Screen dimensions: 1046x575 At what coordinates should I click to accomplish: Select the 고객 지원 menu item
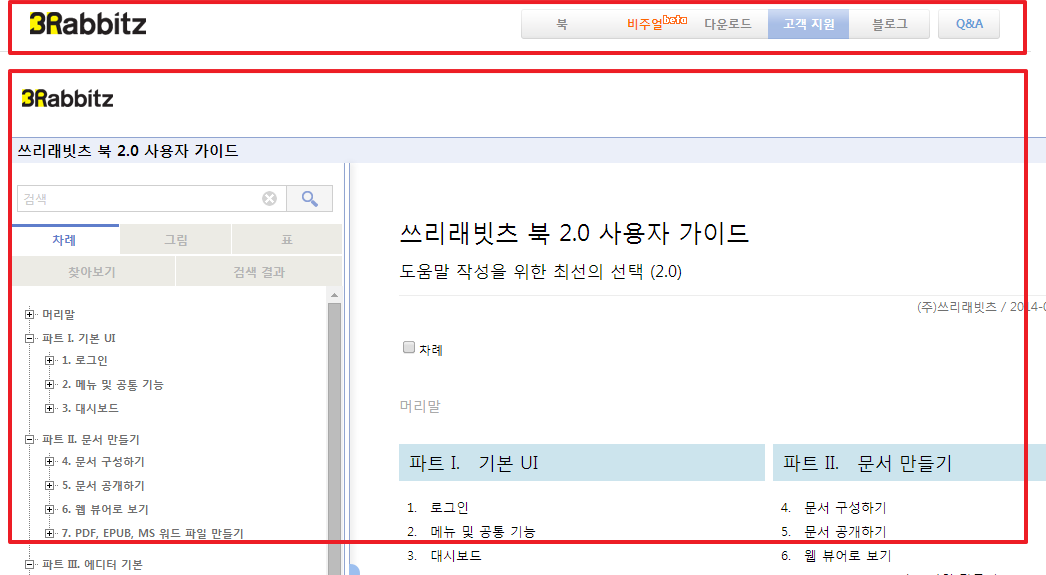point(809,24)
